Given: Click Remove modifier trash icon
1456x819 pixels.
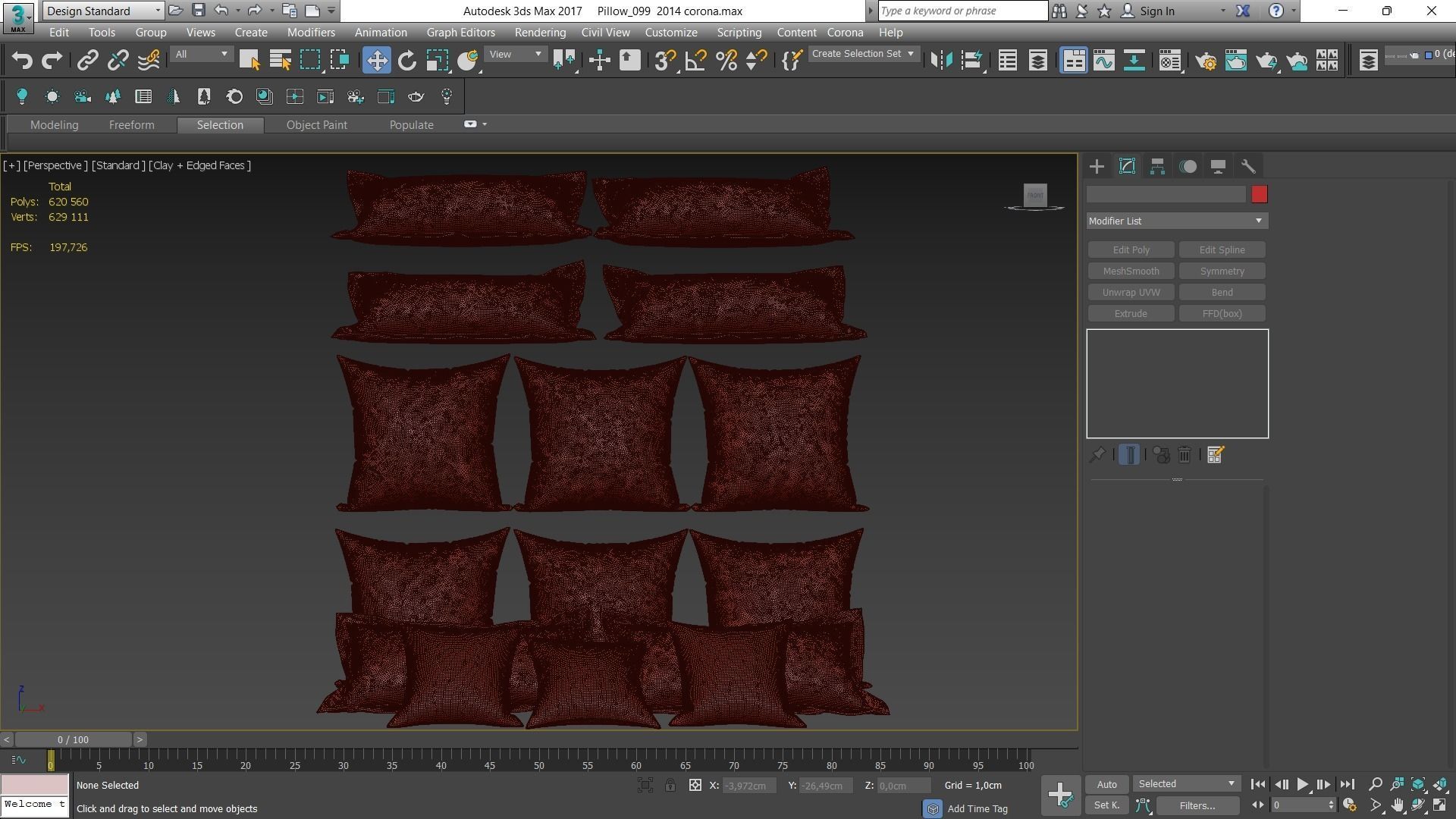Looking at the screenshot, I should pyautogui.click(x=1185, y=455).
